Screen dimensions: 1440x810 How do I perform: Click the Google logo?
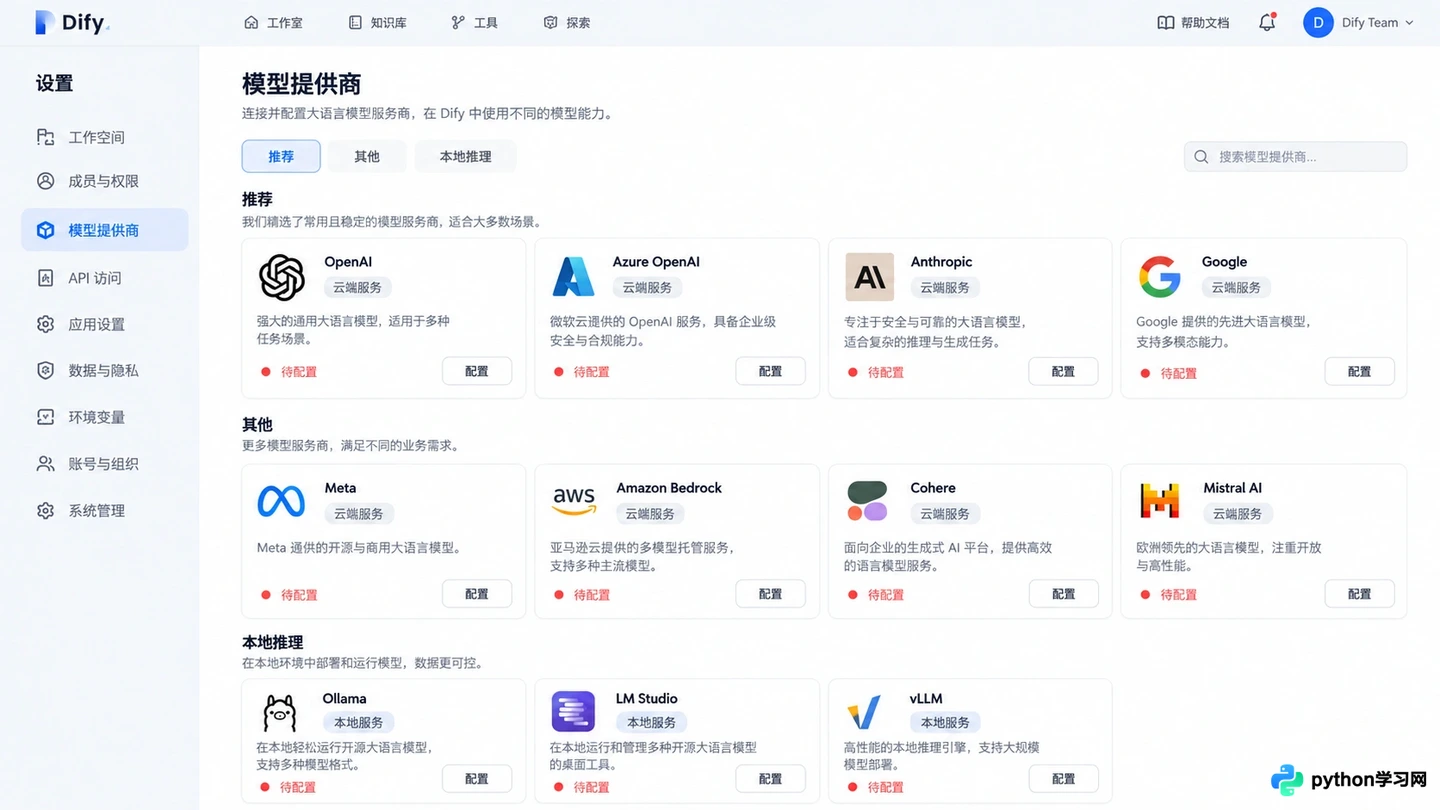[1160, 277]
